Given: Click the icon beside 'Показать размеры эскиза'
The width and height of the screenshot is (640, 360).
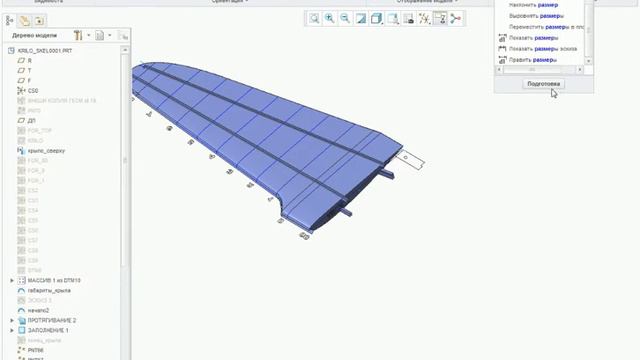Looking at the screenshot, I should (502, 49).
